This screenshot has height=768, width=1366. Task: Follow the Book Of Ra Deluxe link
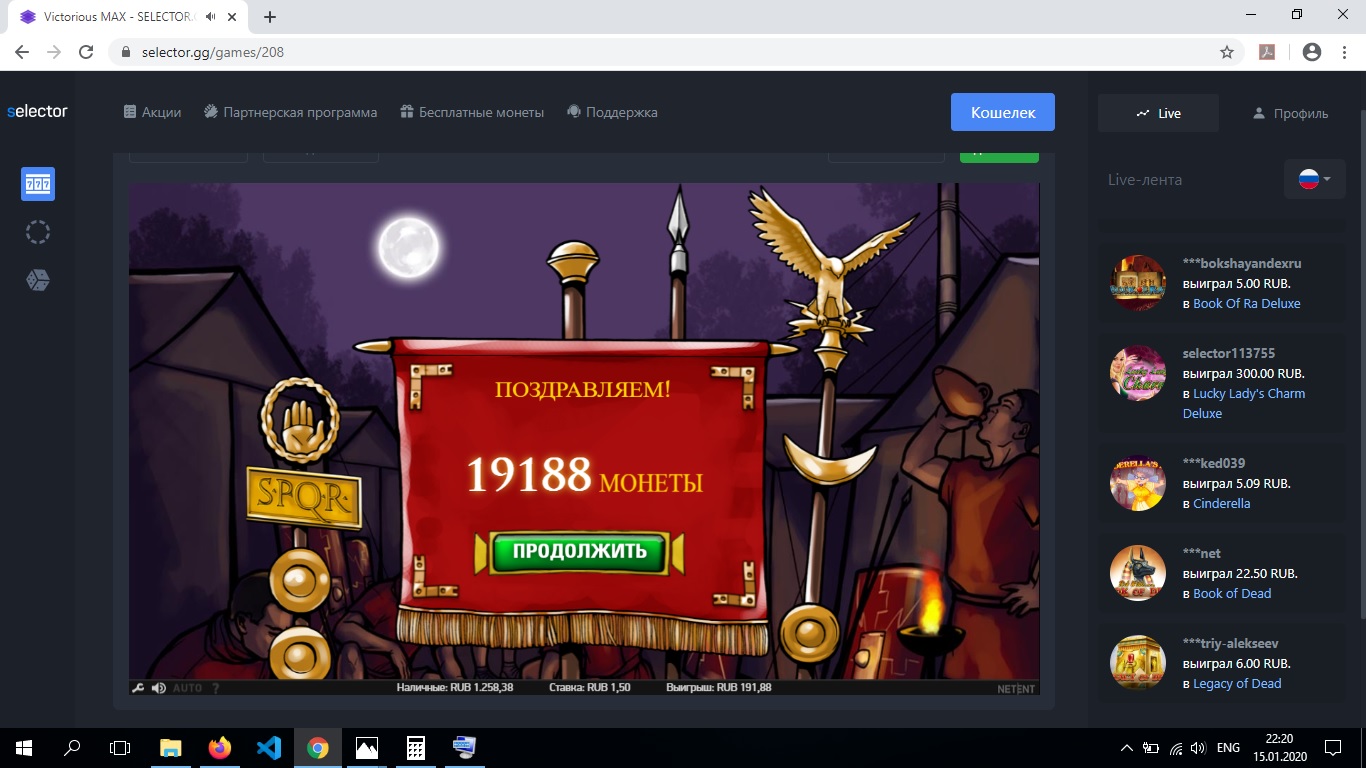point(1247,303)
